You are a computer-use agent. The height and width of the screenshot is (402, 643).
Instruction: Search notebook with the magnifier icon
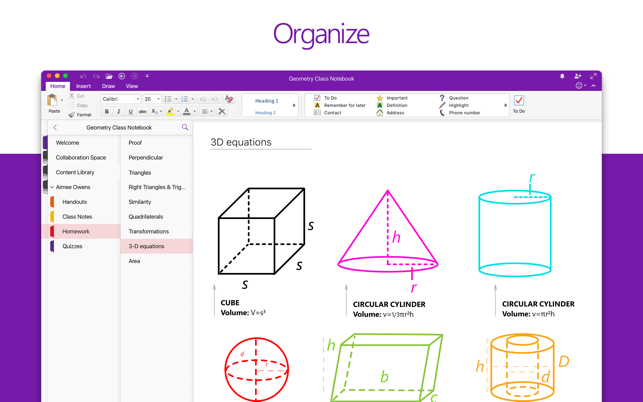point(185,128)
